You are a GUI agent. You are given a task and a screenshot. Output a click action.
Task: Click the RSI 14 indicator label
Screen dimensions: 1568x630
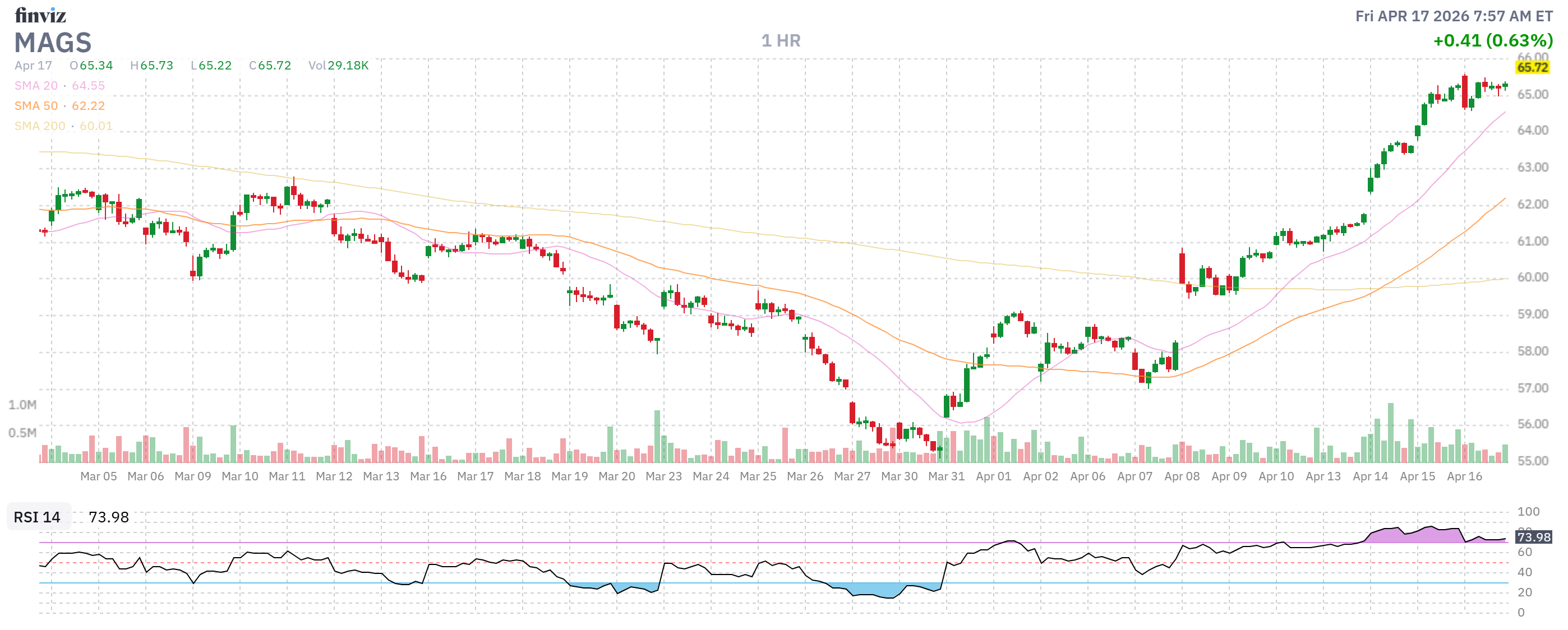click(x=37, y=517)
